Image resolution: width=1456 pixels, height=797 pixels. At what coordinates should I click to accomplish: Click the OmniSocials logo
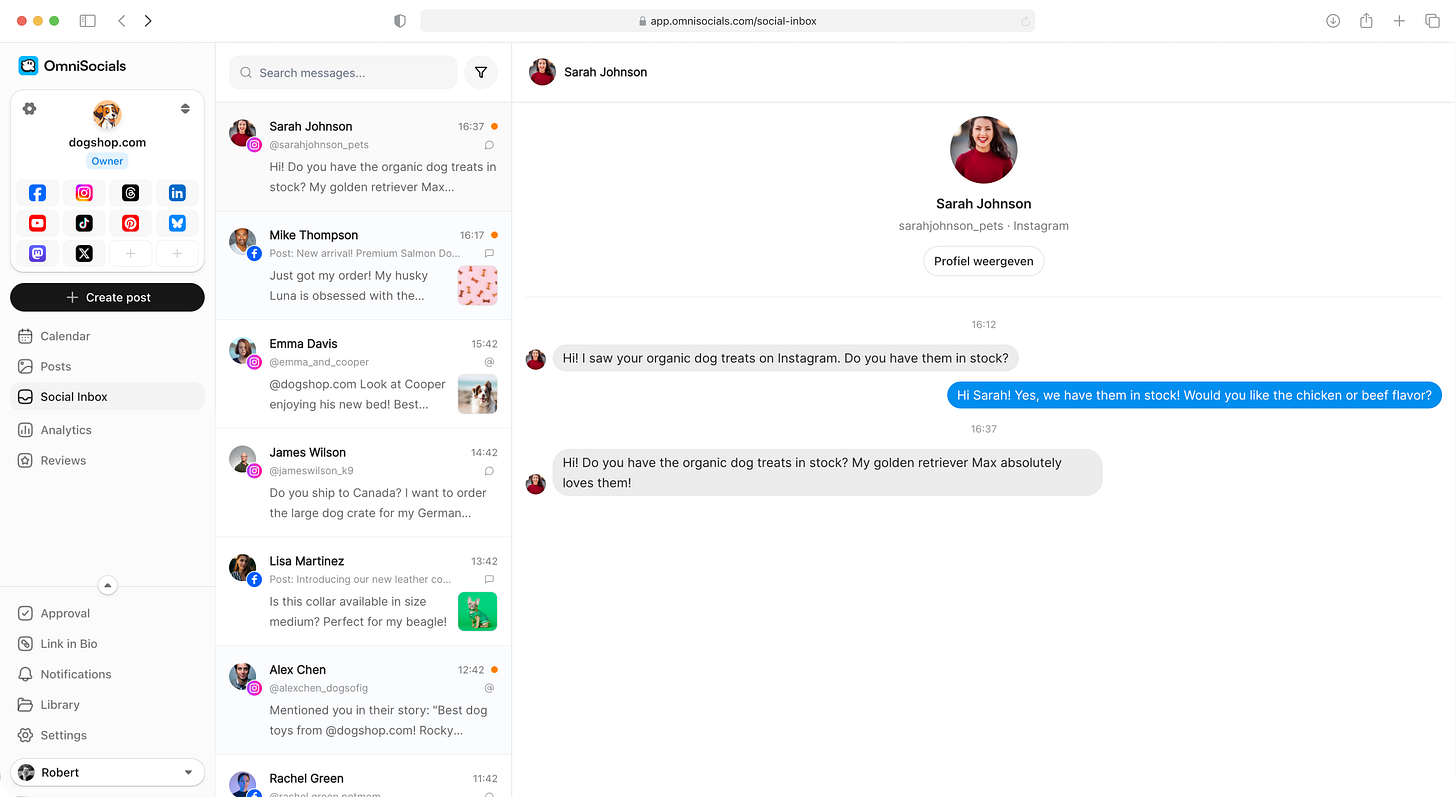[72, 66]
